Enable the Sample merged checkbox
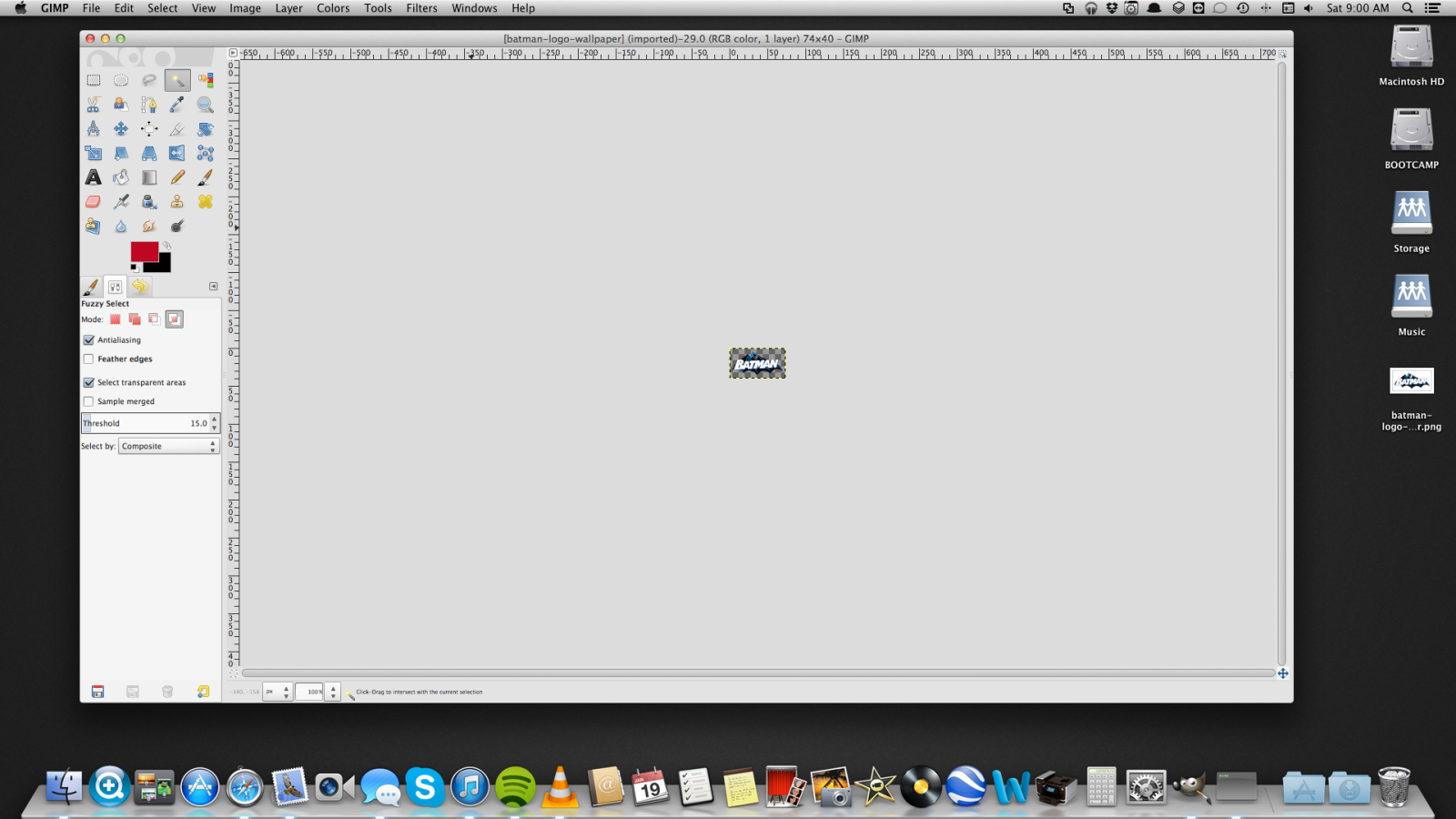 [x=89, y=401]
